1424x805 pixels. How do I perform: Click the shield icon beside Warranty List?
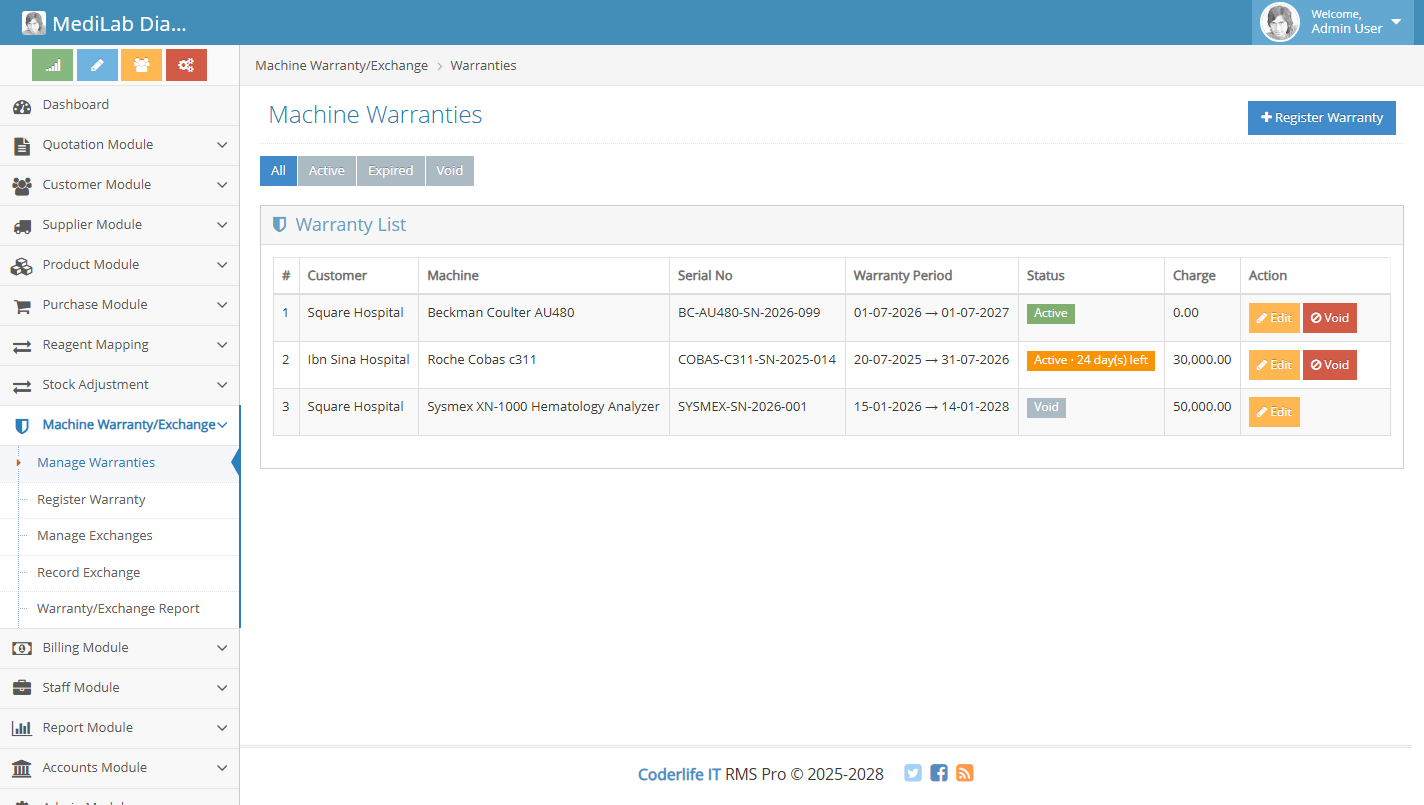(280, 225)
